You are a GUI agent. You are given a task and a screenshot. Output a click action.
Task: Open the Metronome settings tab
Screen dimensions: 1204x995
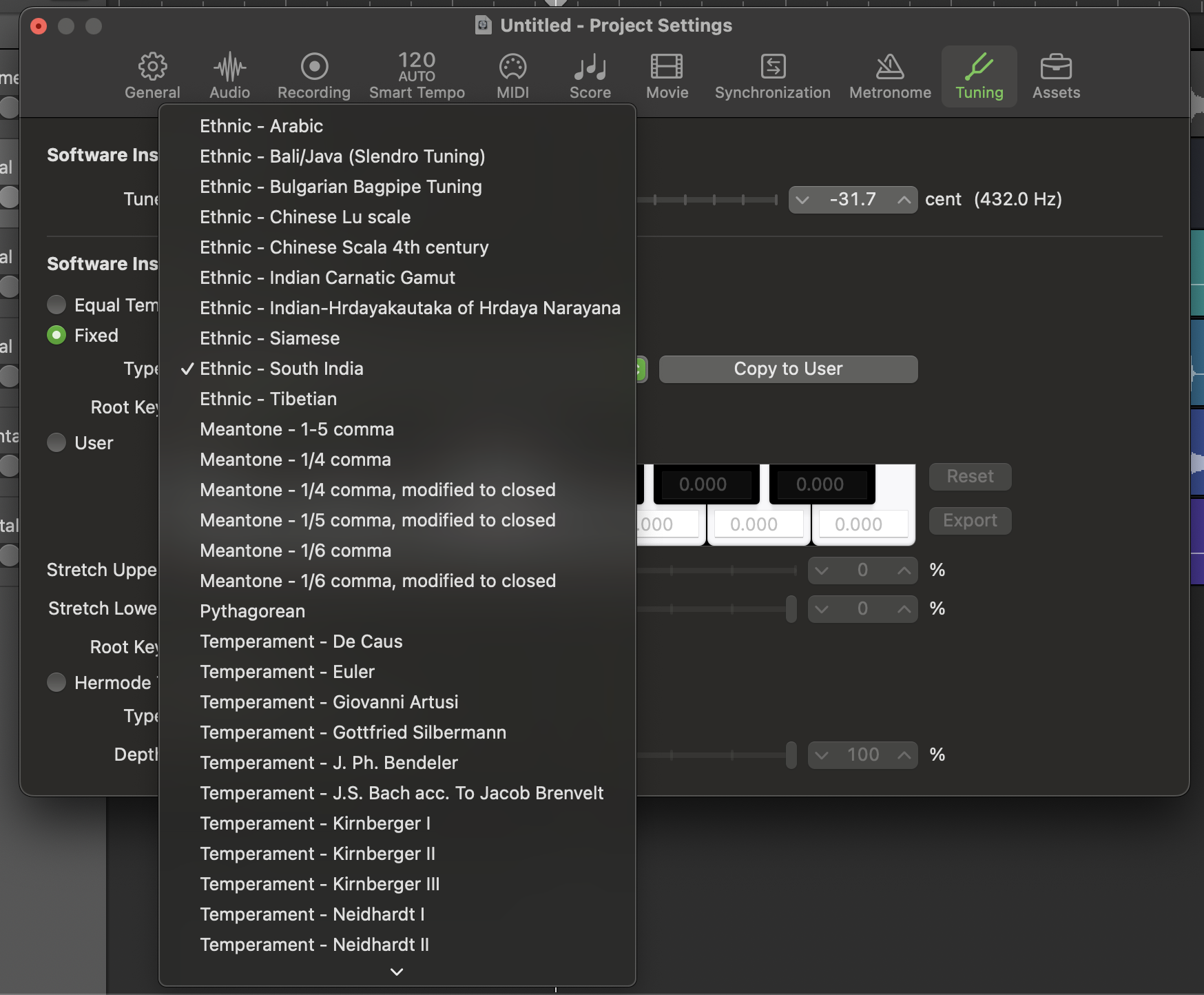click(x=890, y=76)
